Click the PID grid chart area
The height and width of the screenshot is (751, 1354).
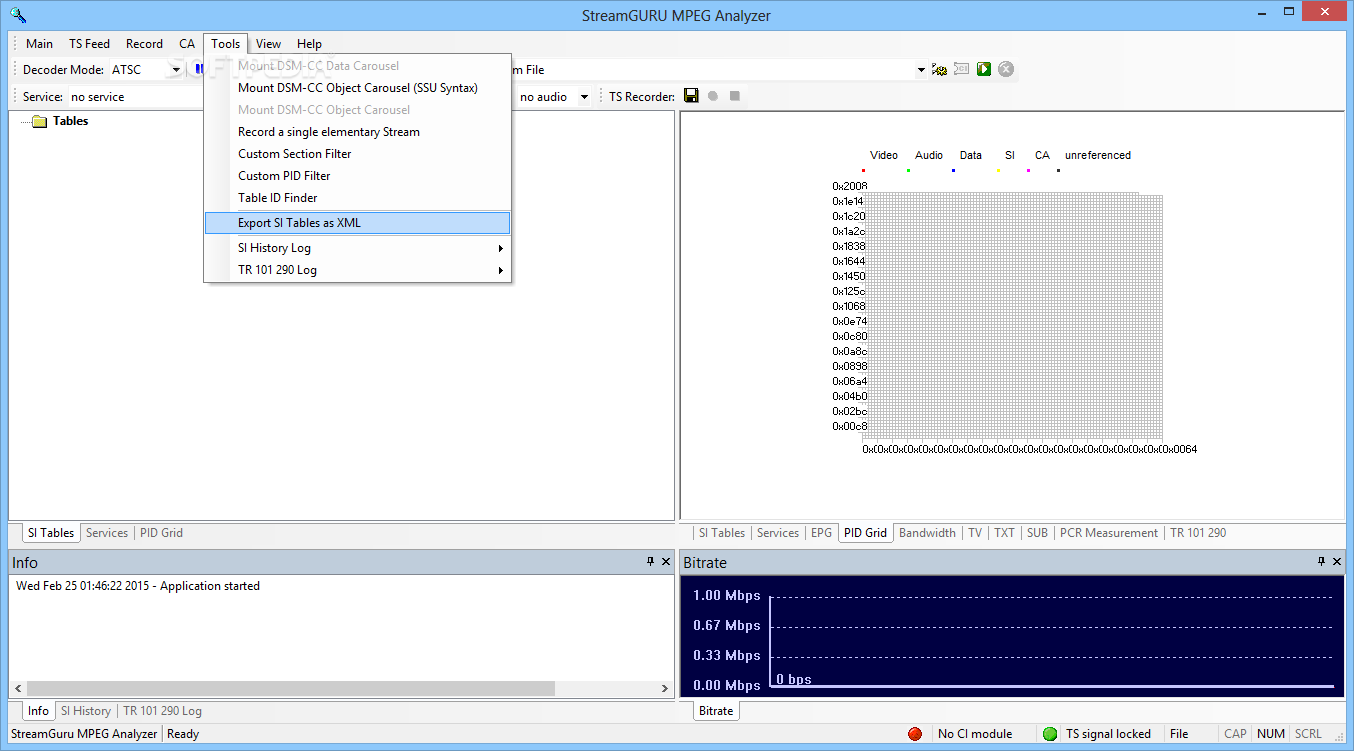(x=1012, y=317)
